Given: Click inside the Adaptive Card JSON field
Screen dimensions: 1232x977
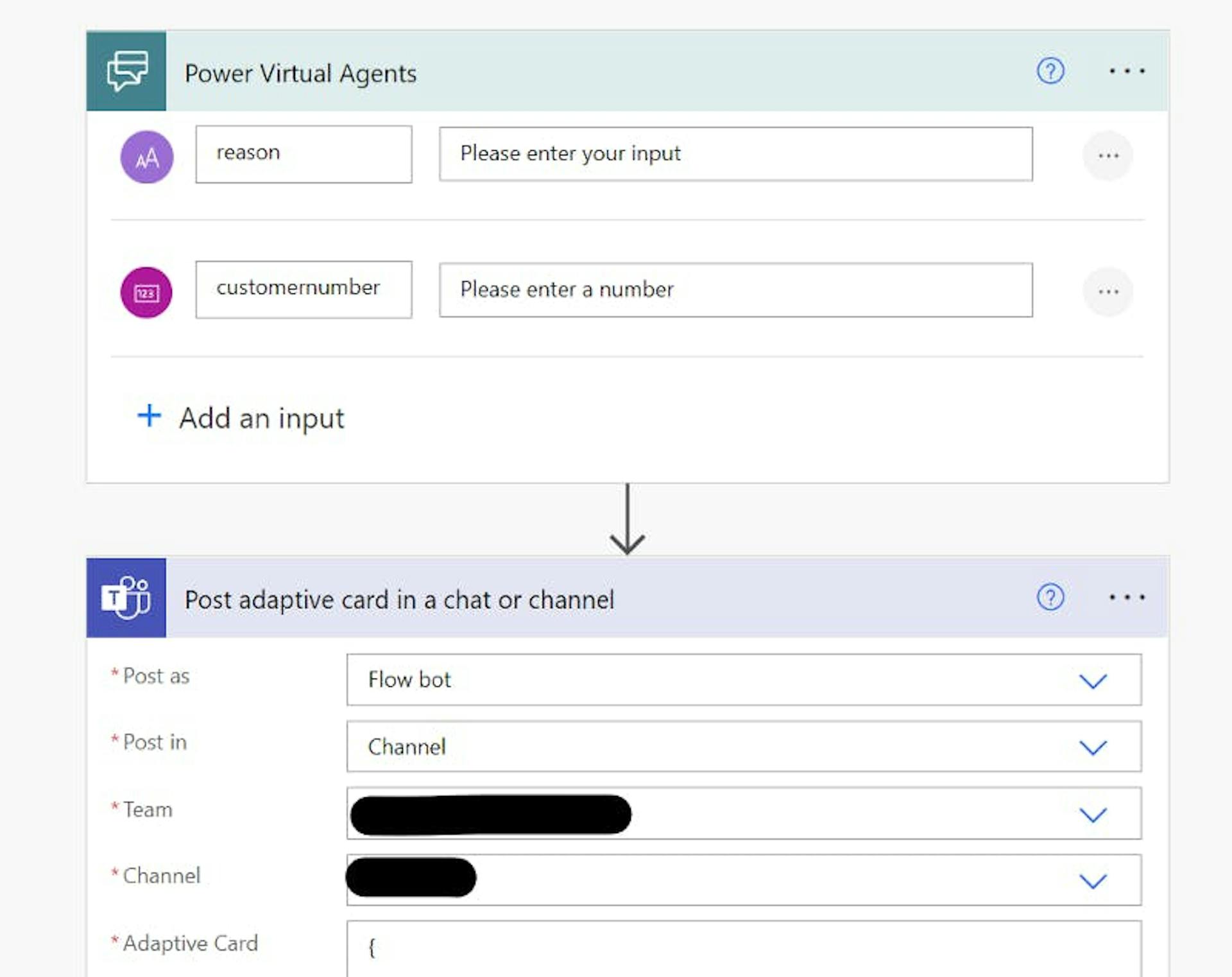Looking at the screenshot, I should 706,950.
